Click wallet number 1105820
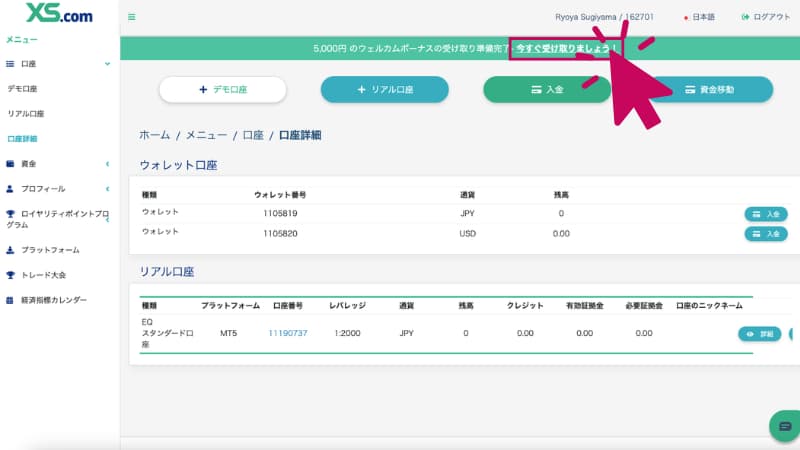 [280, 234]
